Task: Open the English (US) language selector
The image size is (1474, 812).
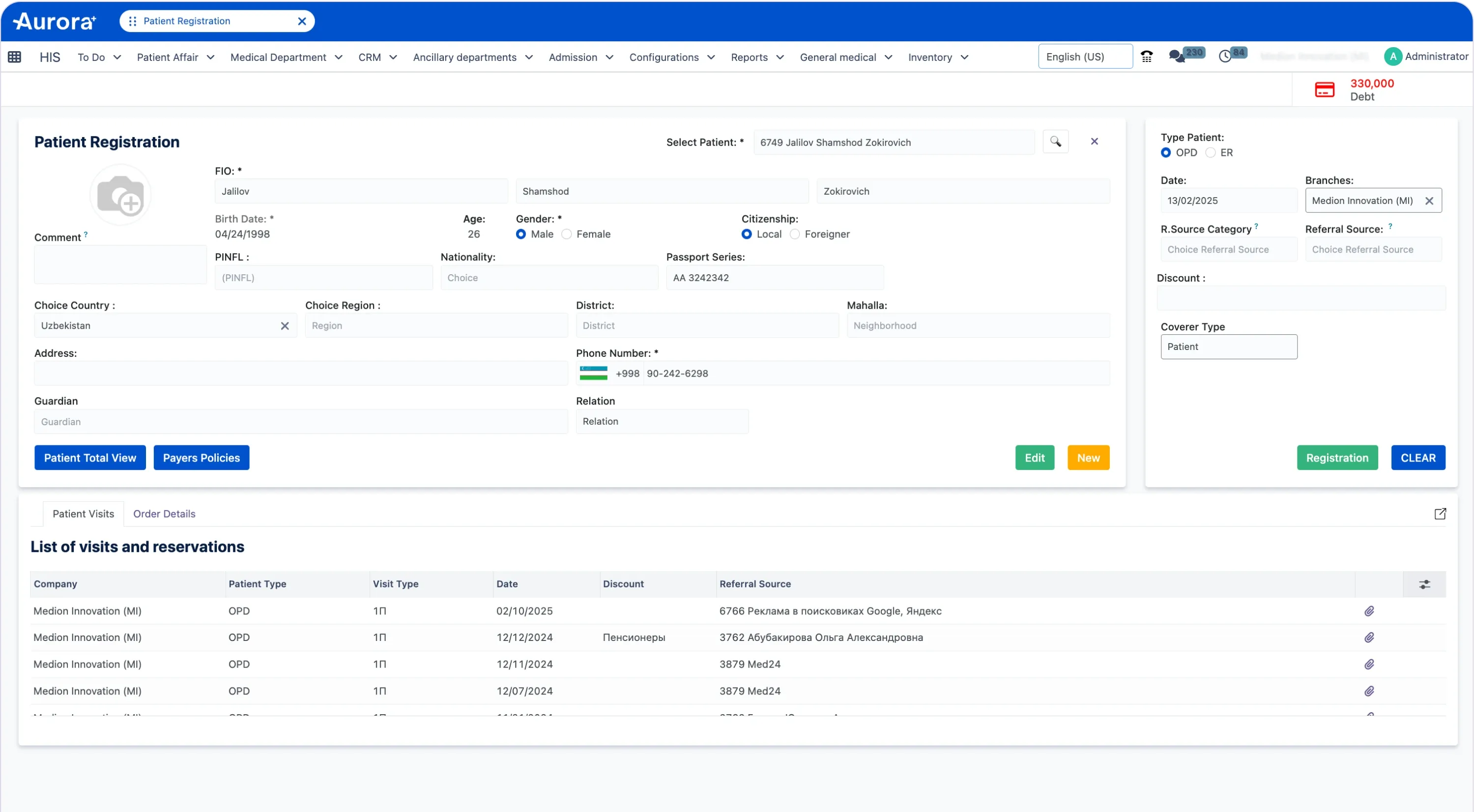Action: [x=1084, y=56]
